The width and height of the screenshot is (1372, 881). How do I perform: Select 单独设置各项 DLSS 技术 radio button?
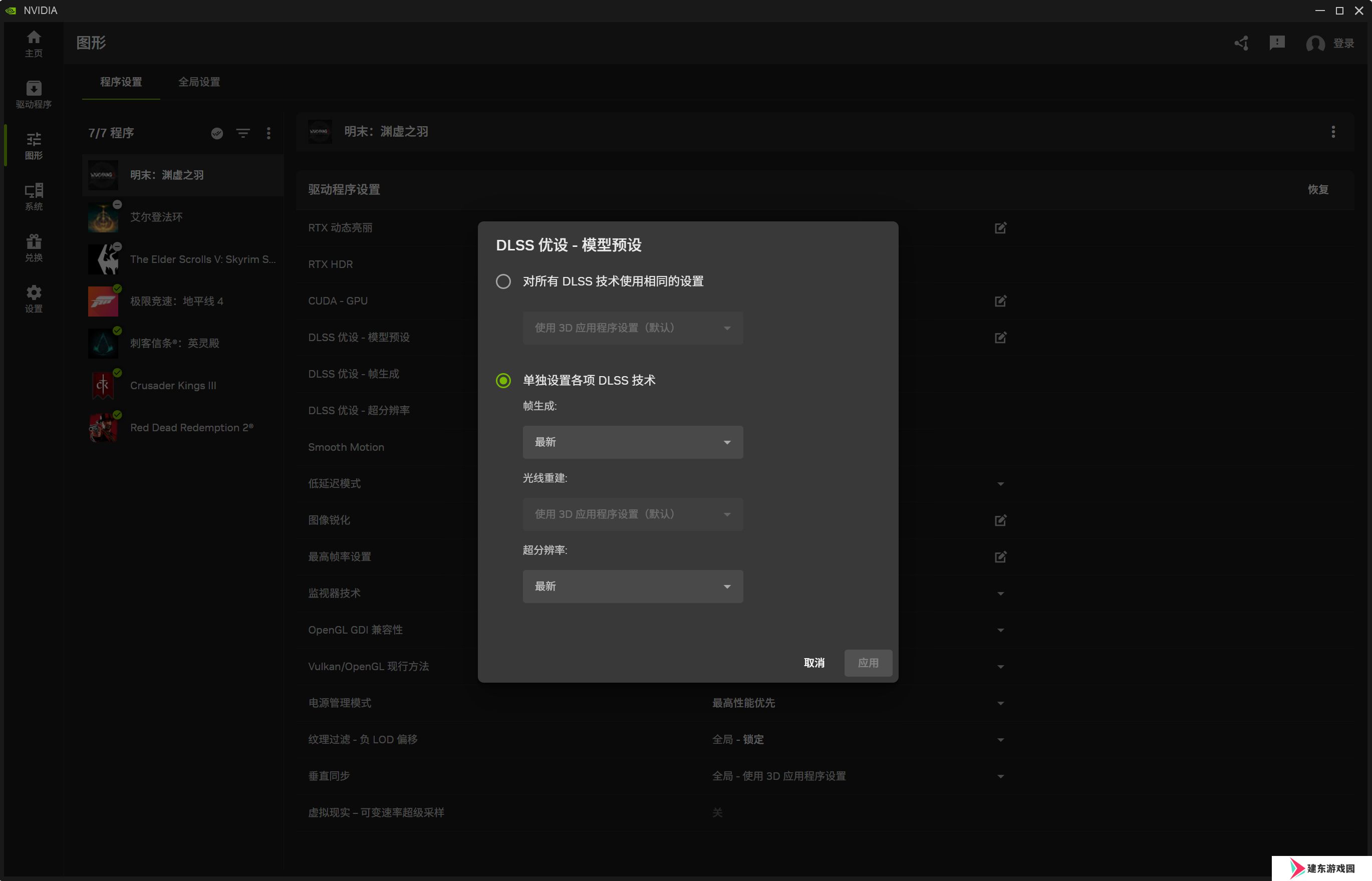(503, 381)
